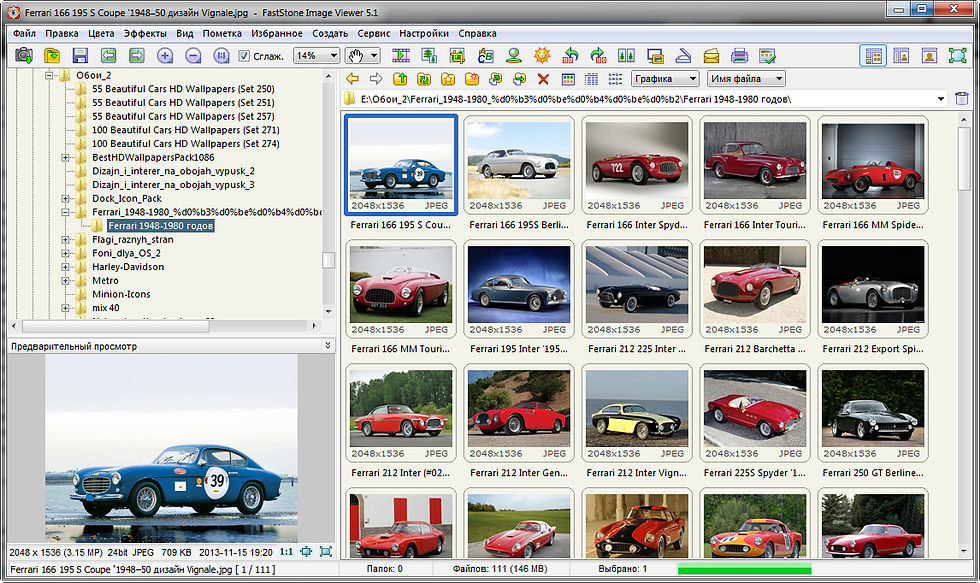980x583 pixels.
Task: Select the Minion-Icons folder
Action: click(x=121, y=294)
